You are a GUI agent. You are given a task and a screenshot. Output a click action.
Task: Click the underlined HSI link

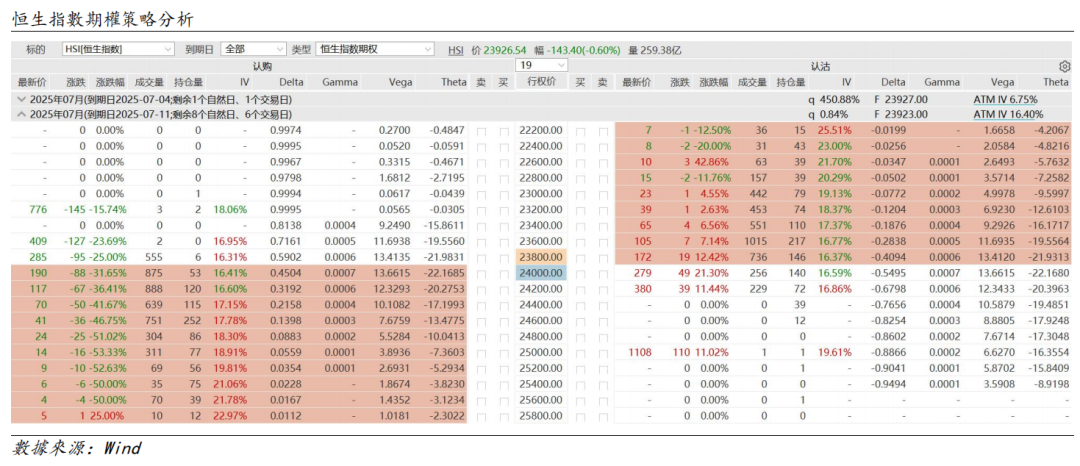(456, 50)
